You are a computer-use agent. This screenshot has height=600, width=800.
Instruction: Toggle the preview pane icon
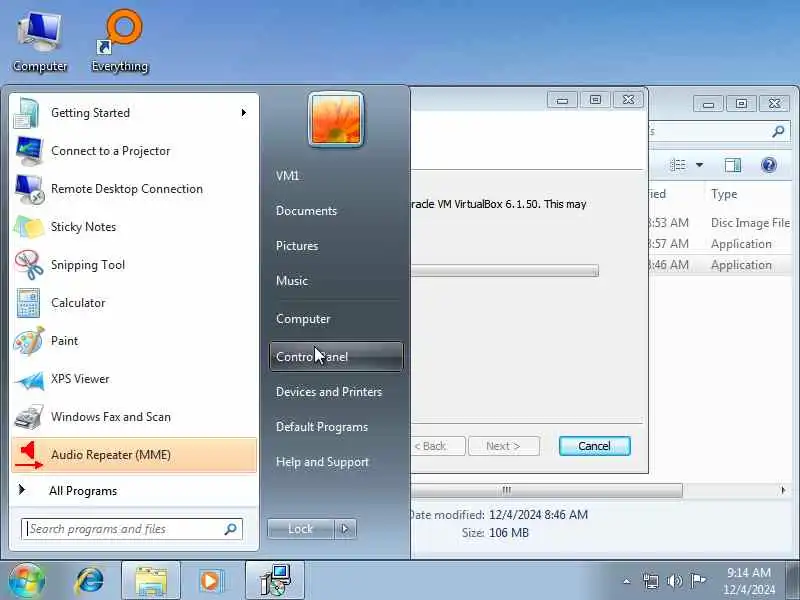[733, 165]
